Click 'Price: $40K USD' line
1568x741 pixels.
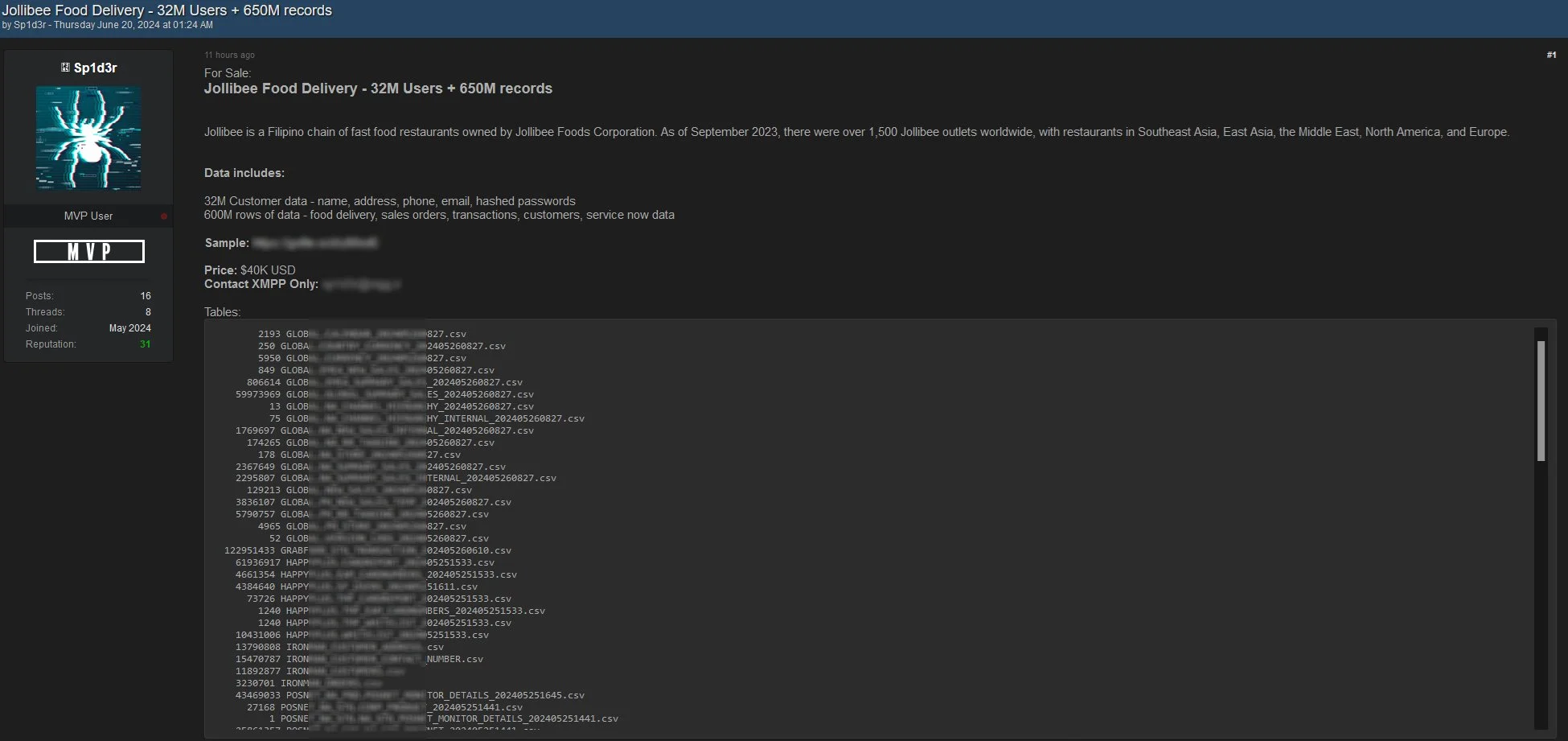pos(250,270)
